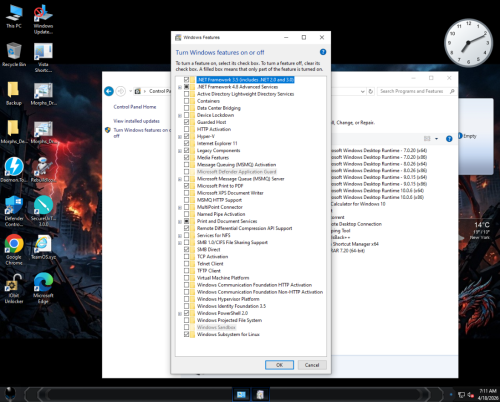Click OK in Windows Features dialog
Viewport: 500px width, 402px height.
(279, 365)
